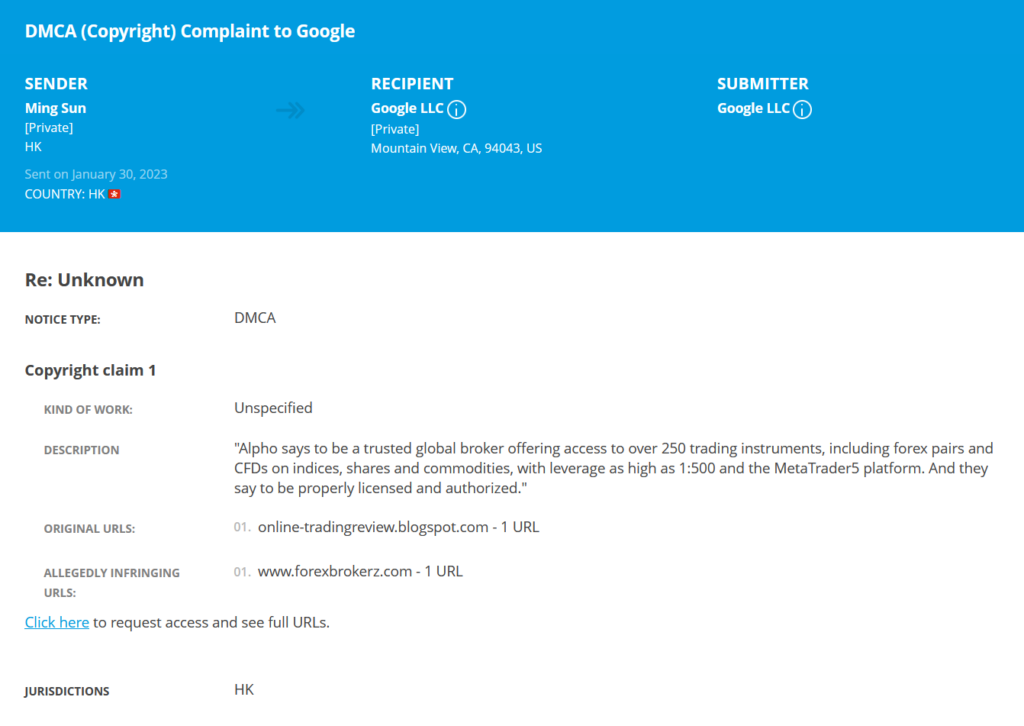Select the online-tradingreview.blogspot.com original URL entry

click(398, 527)
